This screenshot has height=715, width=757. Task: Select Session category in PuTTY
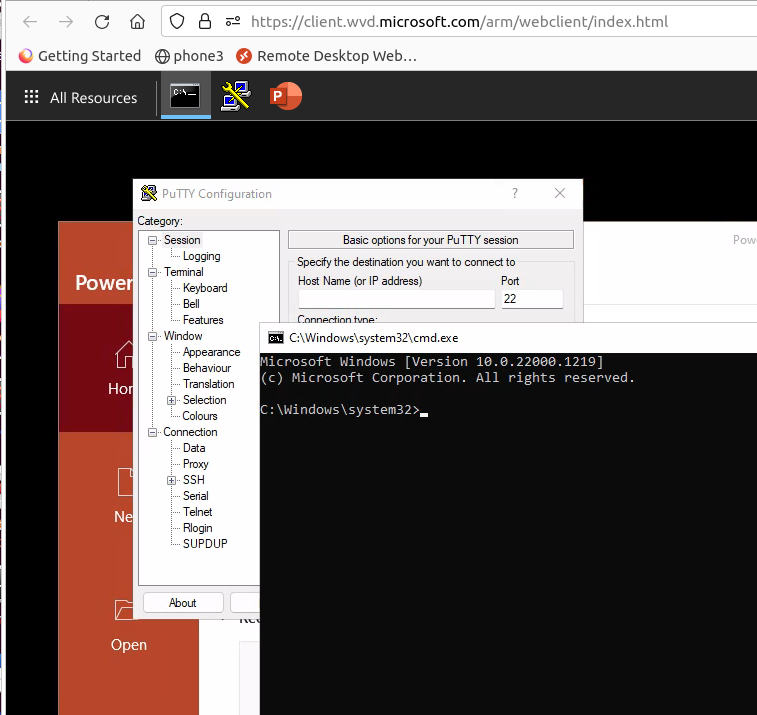182,240
